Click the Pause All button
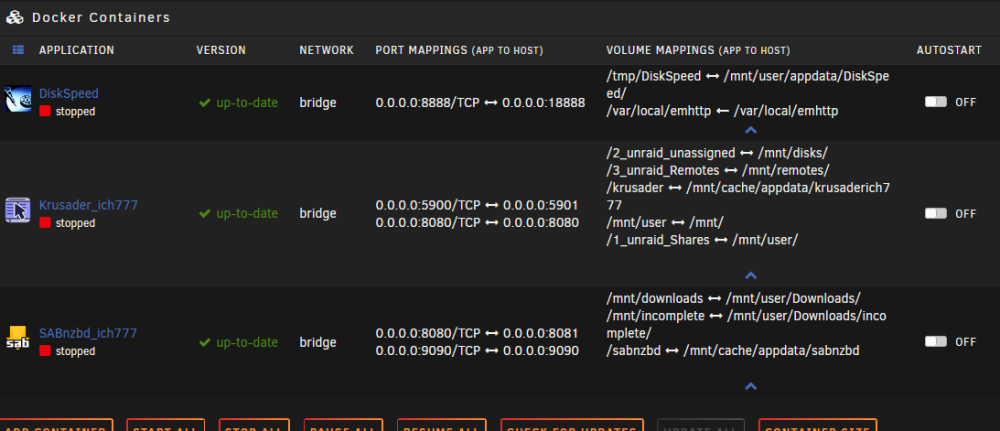 343,425
